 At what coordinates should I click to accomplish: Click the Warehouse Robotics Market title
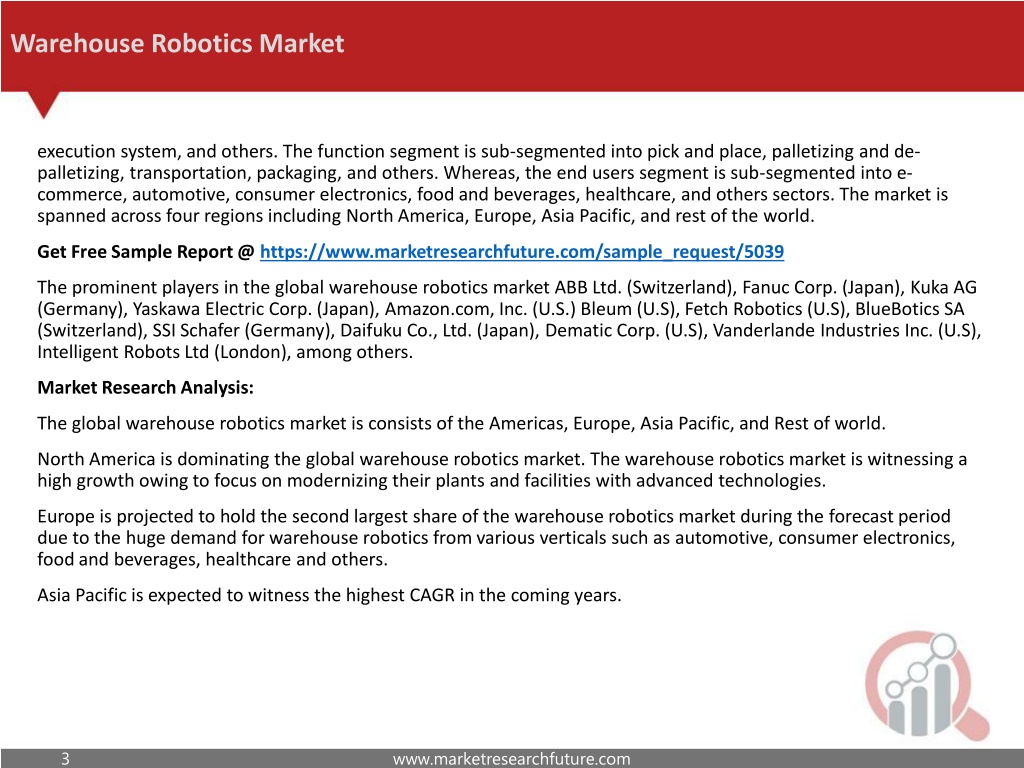tap(178, 43)
